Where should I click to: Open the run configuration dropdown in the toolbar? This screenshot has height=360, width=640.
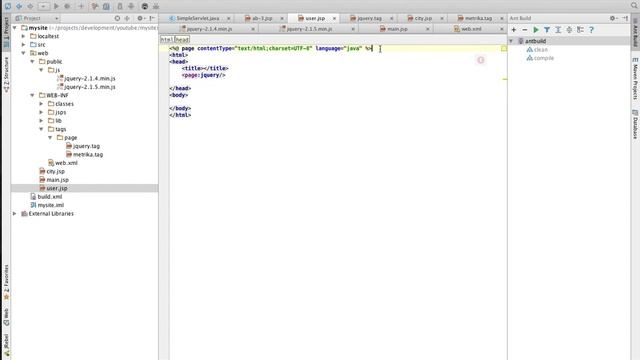coord(44,6)
